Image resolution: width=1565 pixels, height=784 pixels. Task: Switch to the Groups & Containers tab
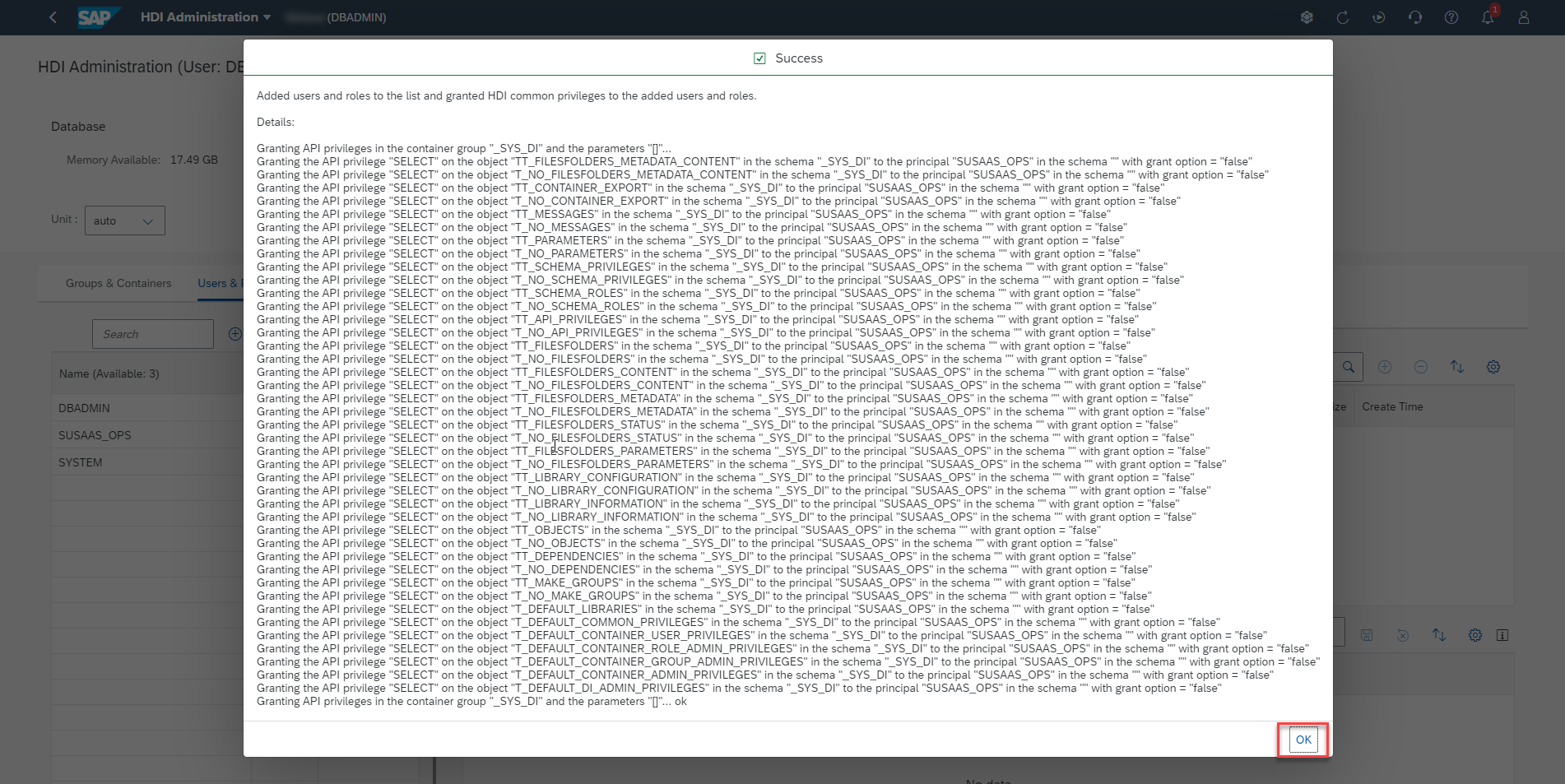(x=118, y=283)
